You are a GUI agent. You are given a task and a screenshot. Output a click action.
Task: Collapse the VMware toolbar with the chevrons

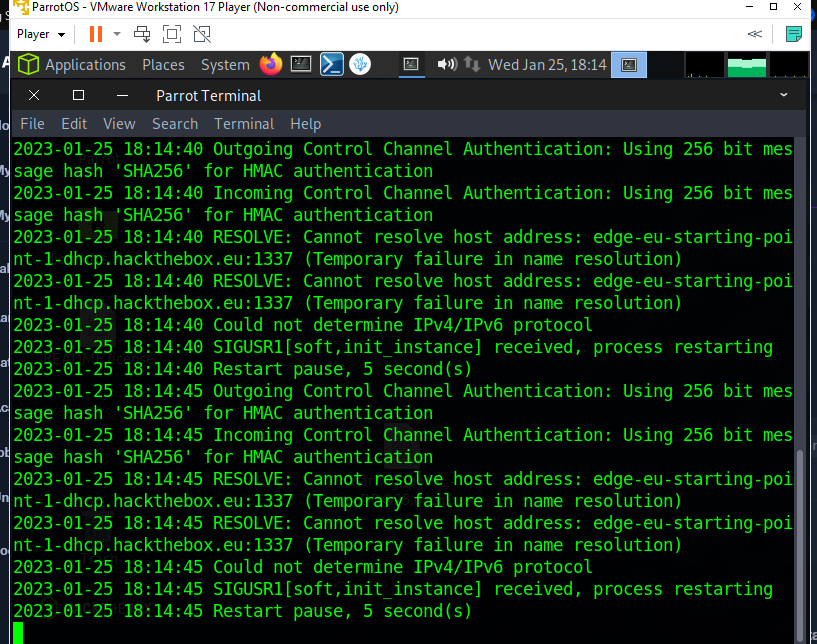pyautogui.click(x=754, y=33)
